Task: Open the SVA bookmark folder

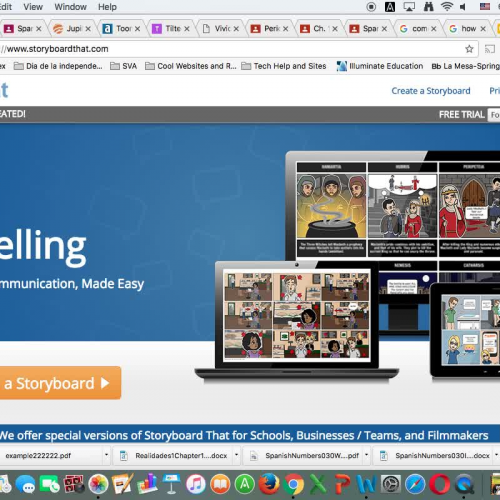Action: (124, 66)
